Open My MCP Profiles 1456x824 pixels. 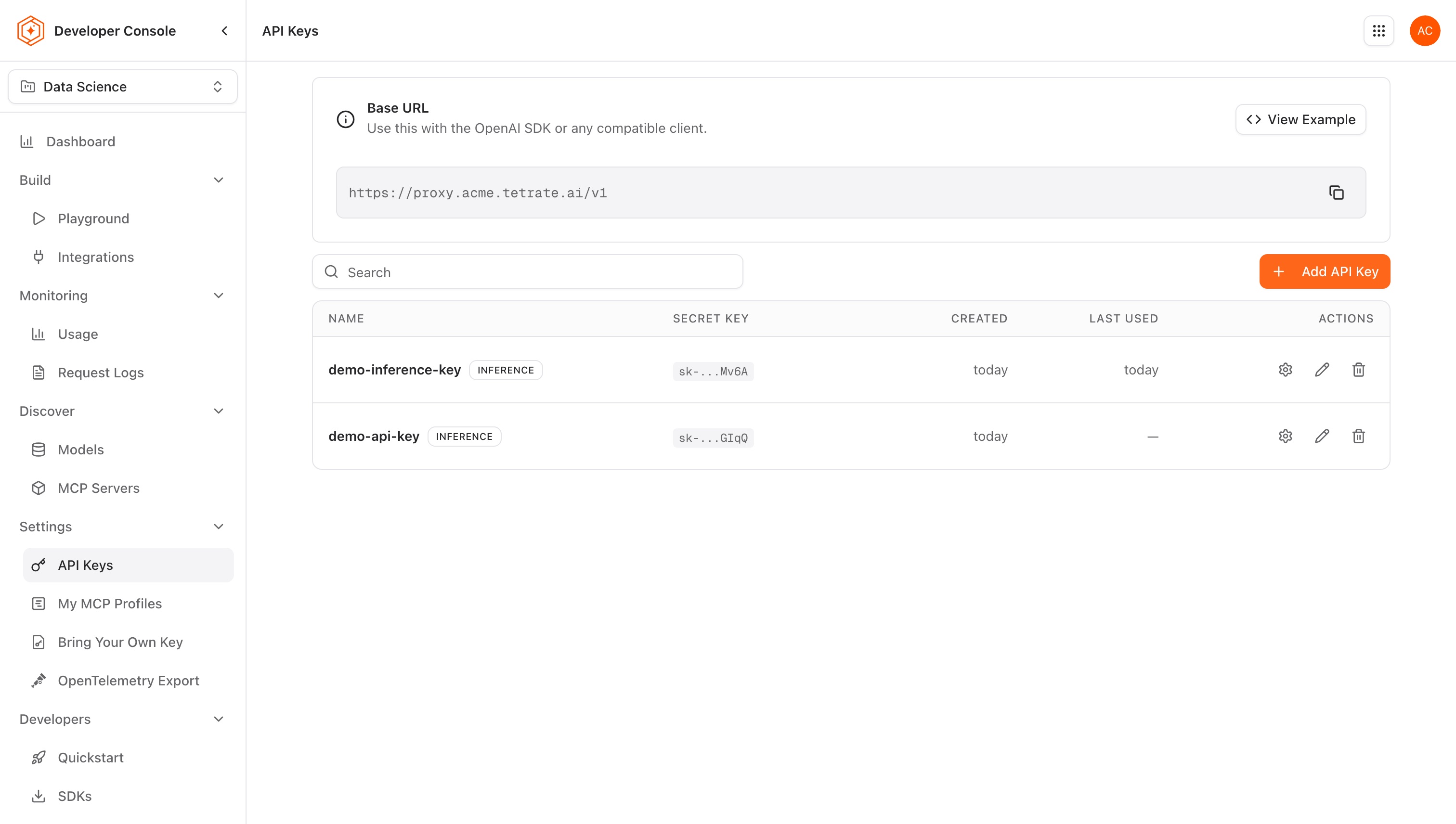click(x=129, y=603)
